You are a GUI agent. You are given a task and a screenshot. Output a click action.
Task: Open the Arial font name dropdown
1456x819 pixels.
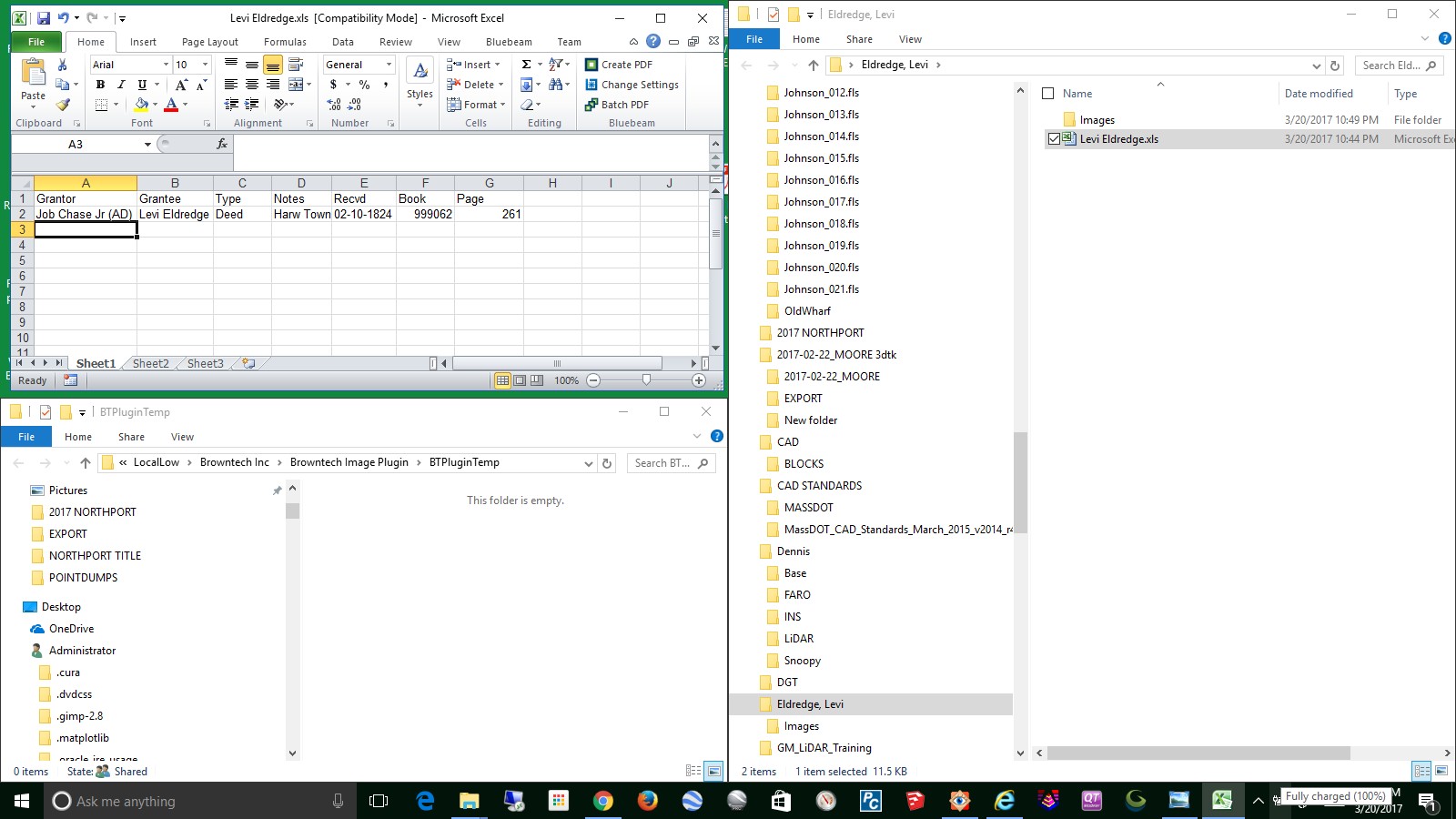pos(165,65)
